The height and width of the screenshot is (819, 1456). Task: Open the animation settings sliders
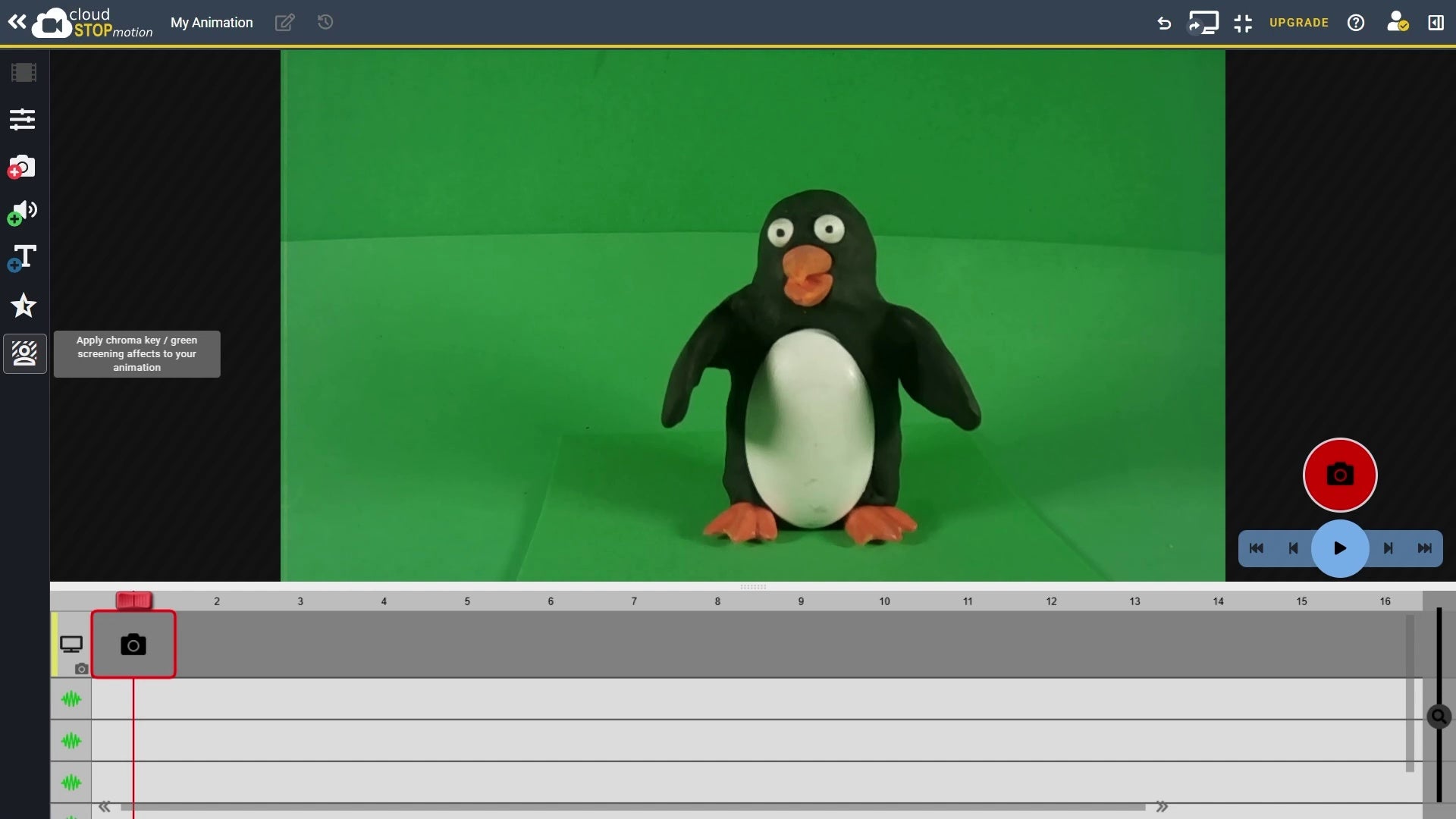[22, 119]
